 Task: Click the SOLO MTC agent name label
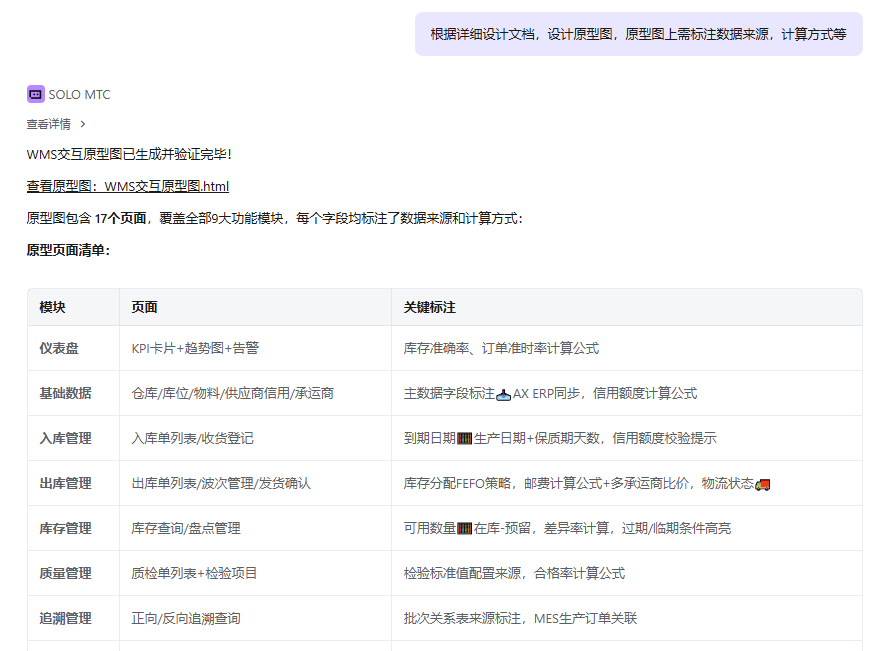click(80, 95)
